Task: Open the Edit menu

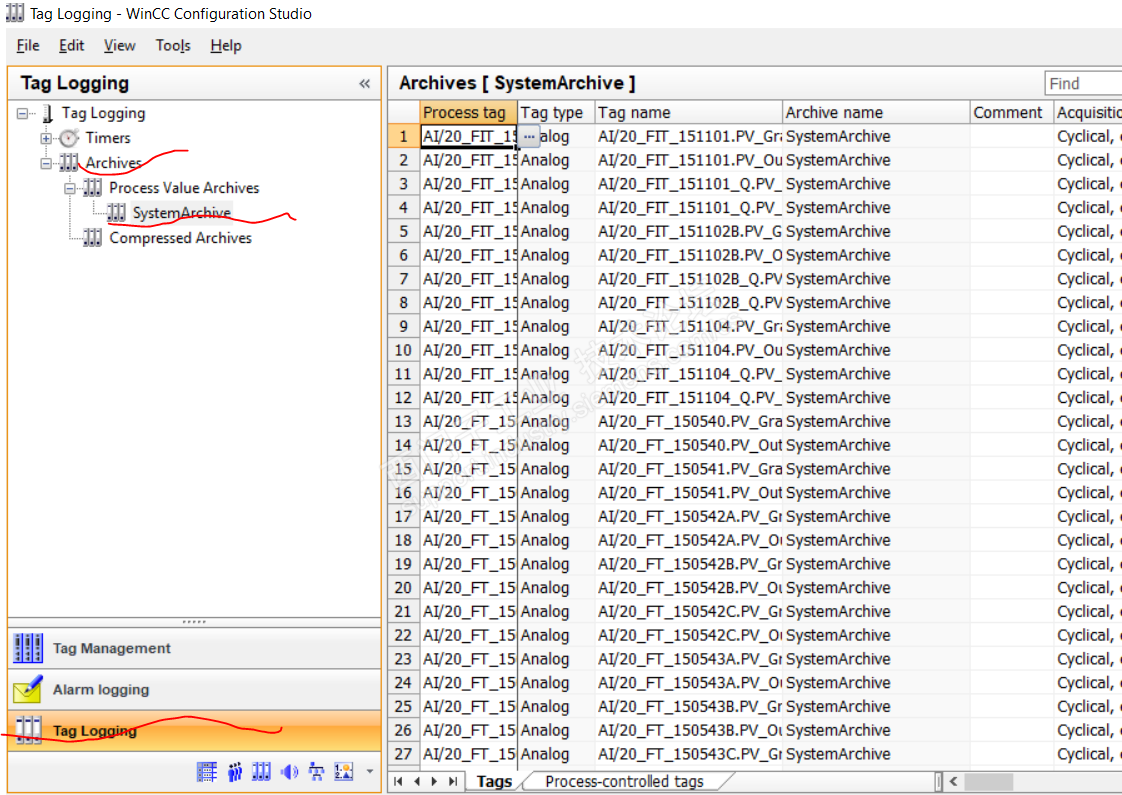Action: point(72,46)
